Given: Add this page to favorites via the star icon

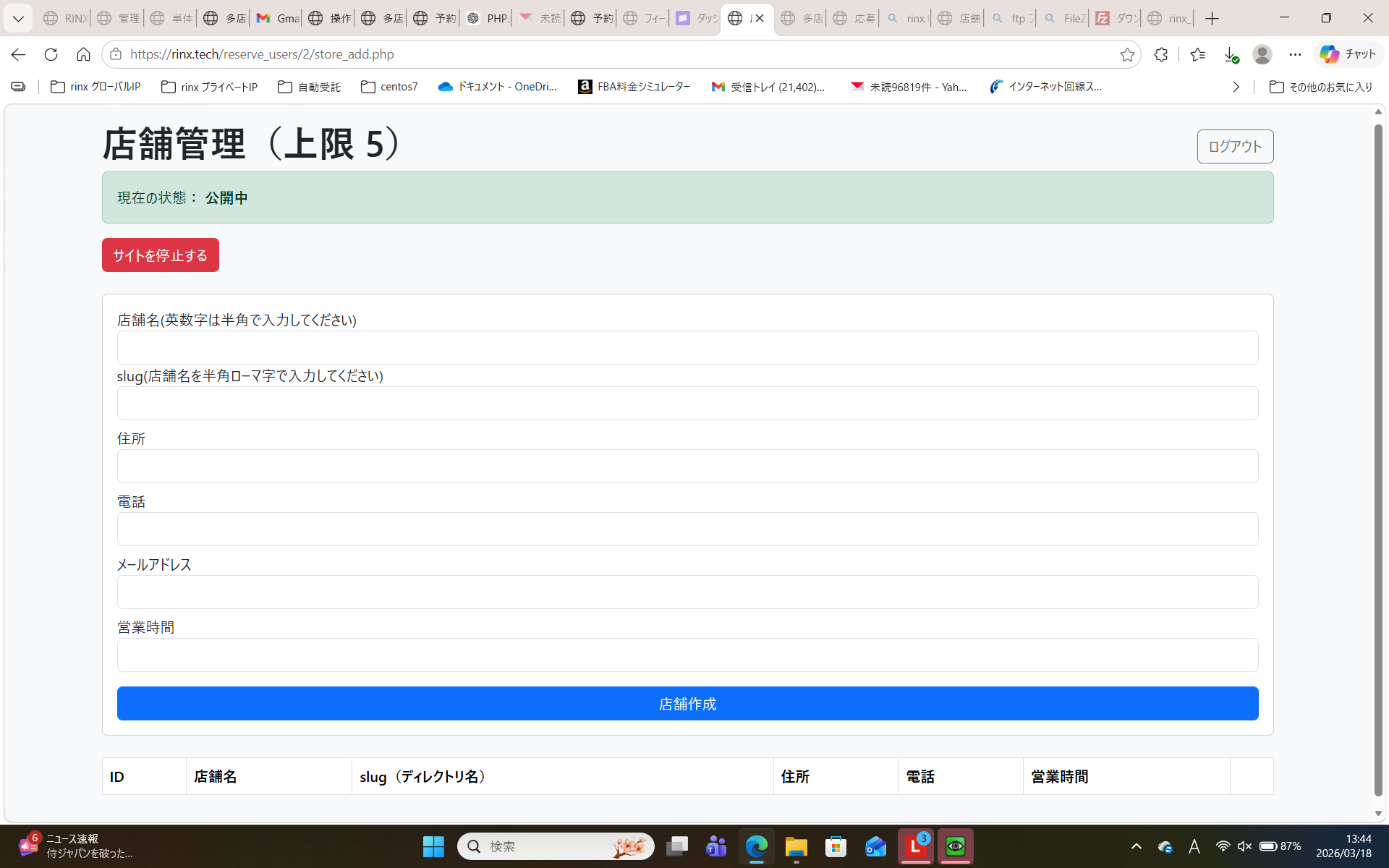Looking at the screenshot, I should tap(1127, 54).
